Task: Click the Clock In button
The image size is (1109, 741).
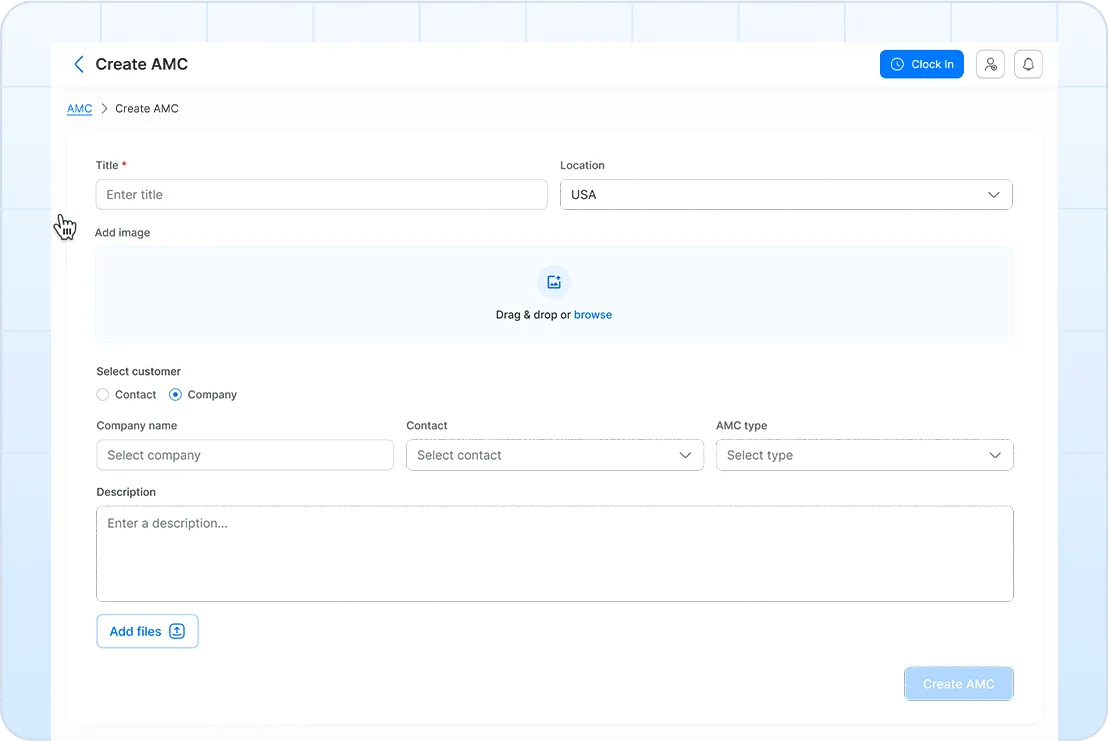Action: 922,64
